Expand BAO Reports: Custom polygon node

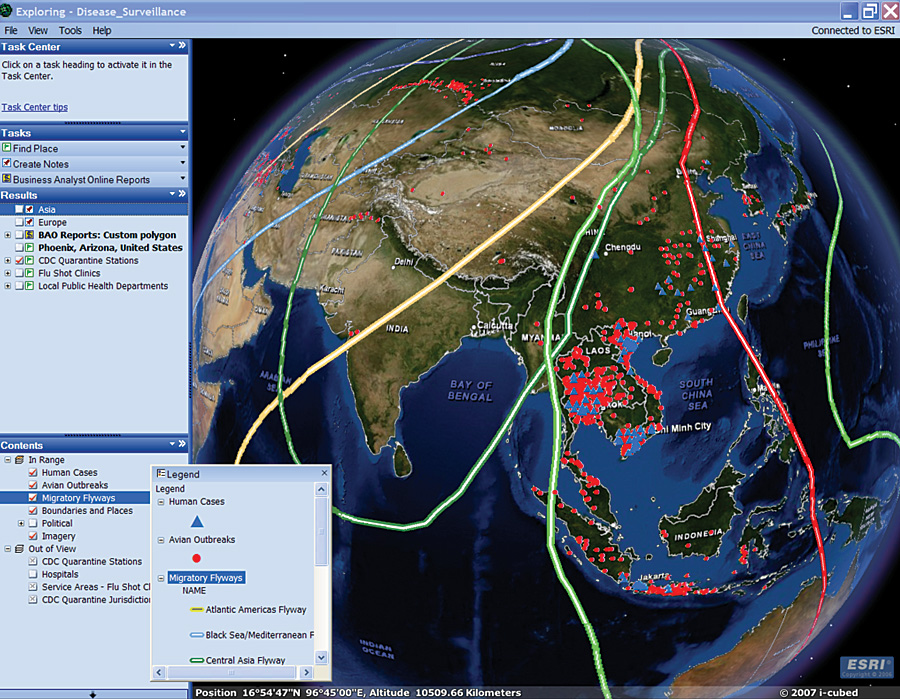point(7,235)
